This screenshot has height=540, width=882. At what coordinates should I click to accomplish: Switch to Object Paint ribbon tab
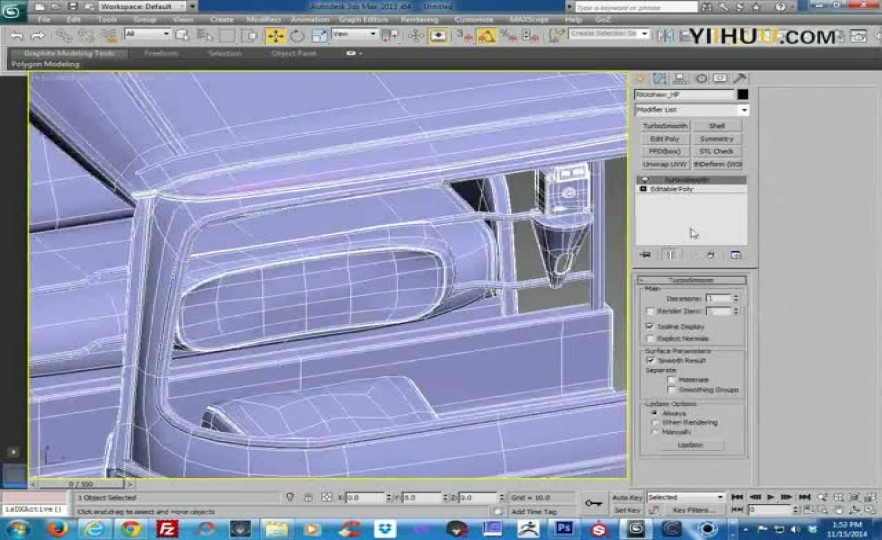294,53
